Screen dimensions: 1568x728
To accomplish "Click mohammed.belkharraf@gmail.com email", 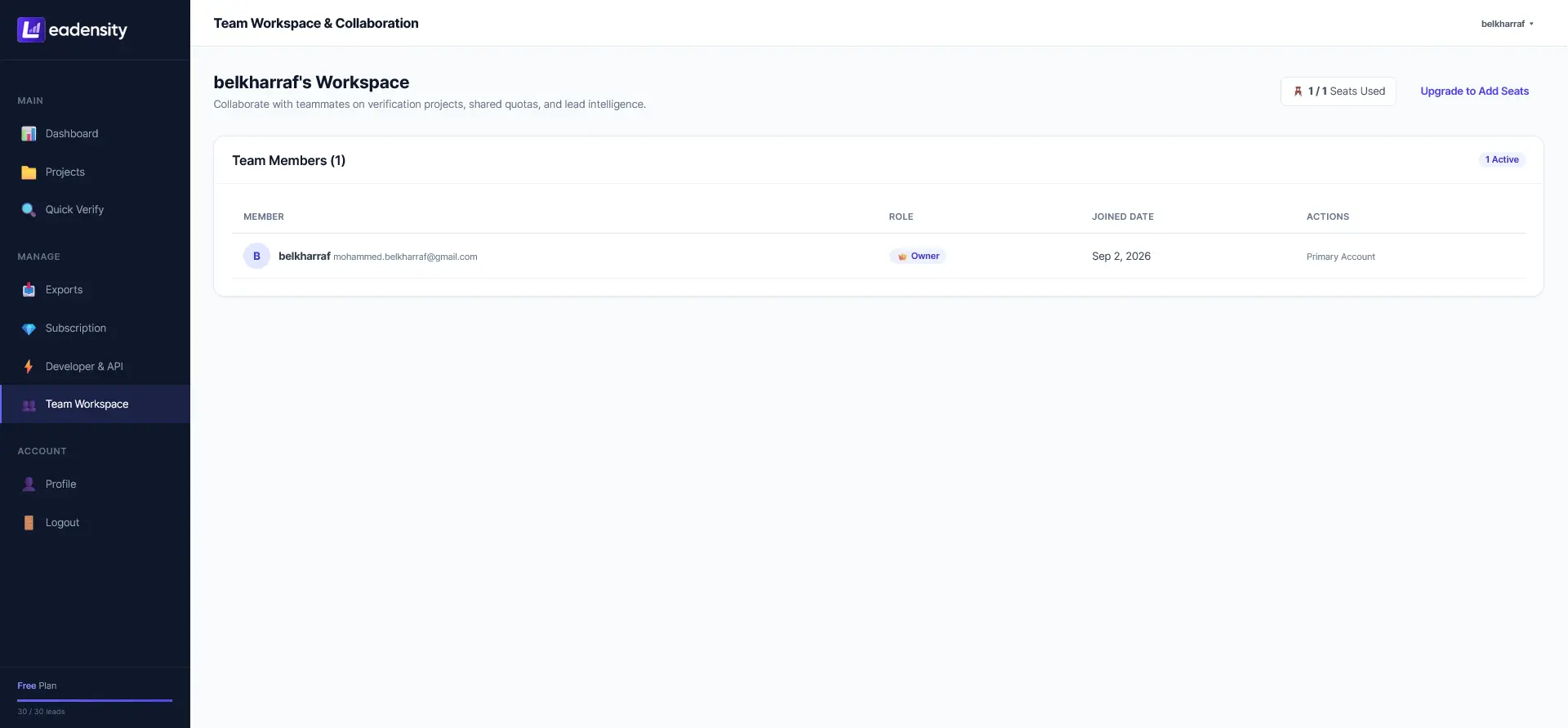I will [x=405, y=257].
